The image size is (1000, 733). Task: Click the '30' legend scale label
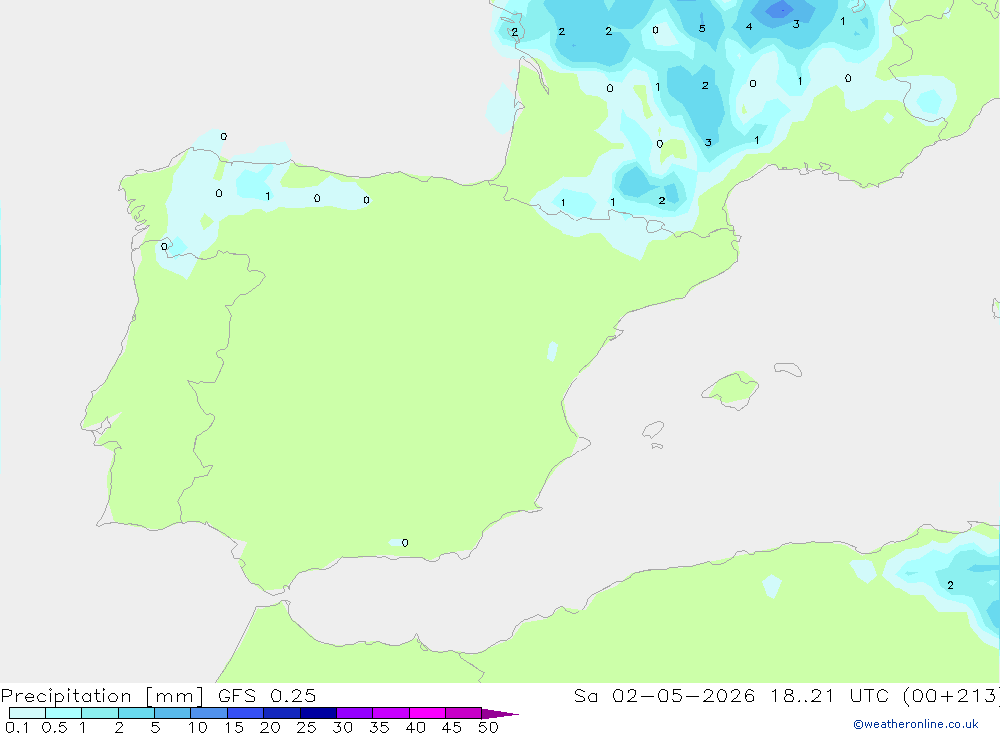pos(343,727)
